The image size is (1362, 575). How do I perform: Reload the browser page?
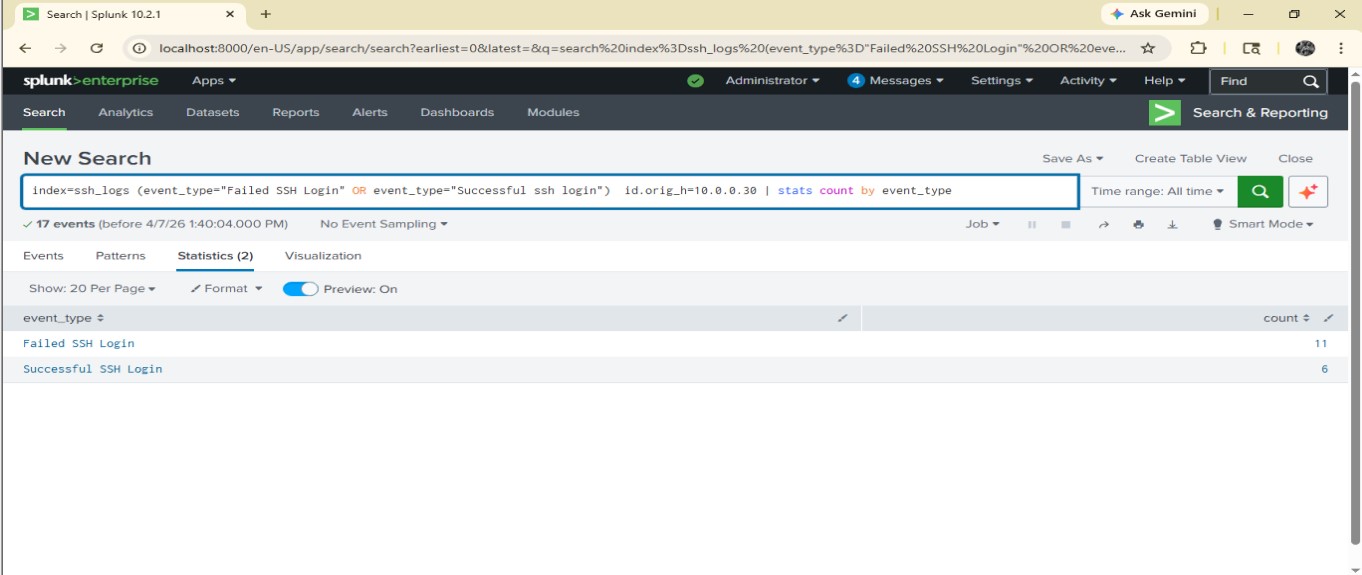[97, 48]
